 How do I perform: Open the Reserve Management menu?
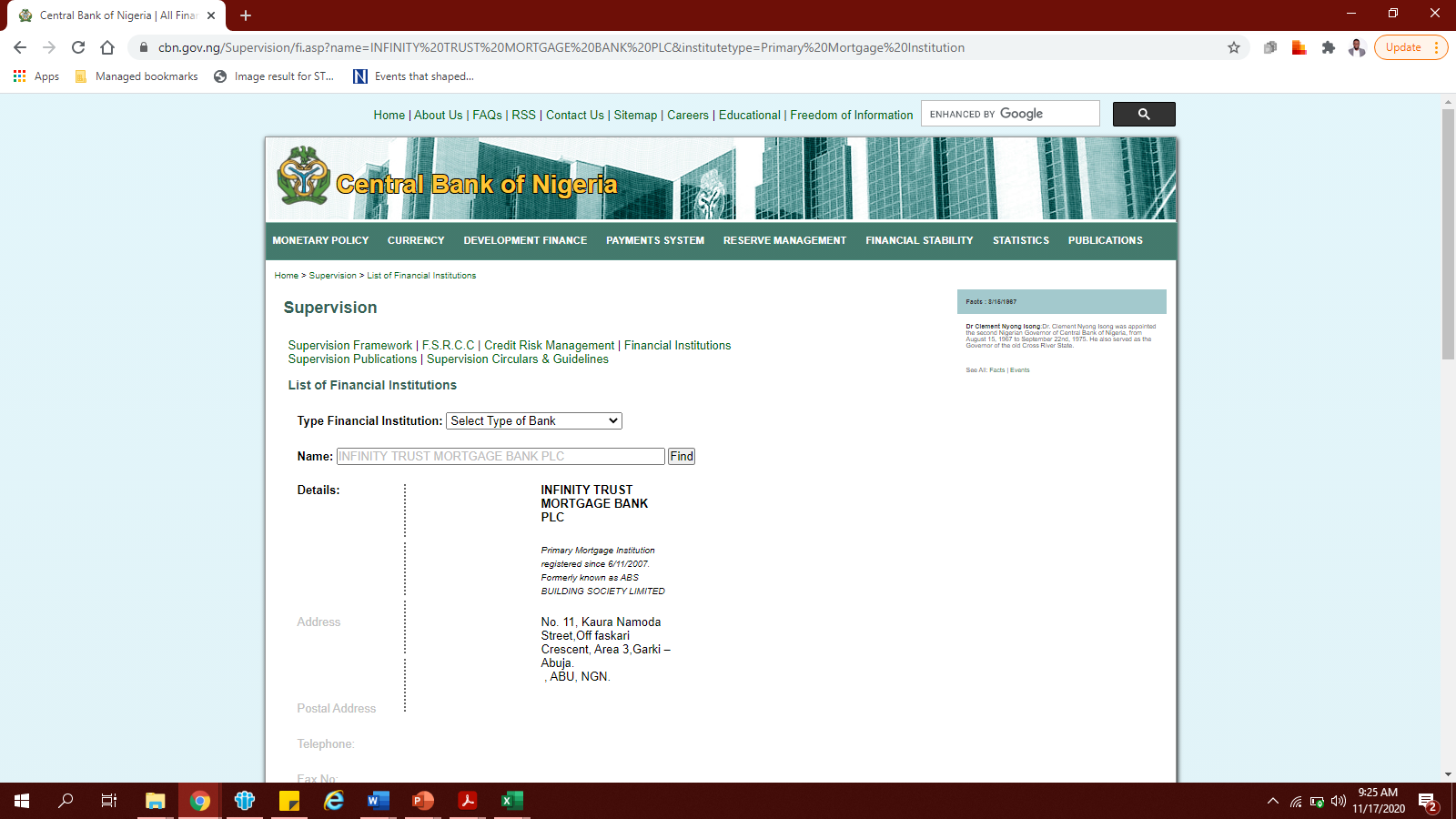pos(784,240)
